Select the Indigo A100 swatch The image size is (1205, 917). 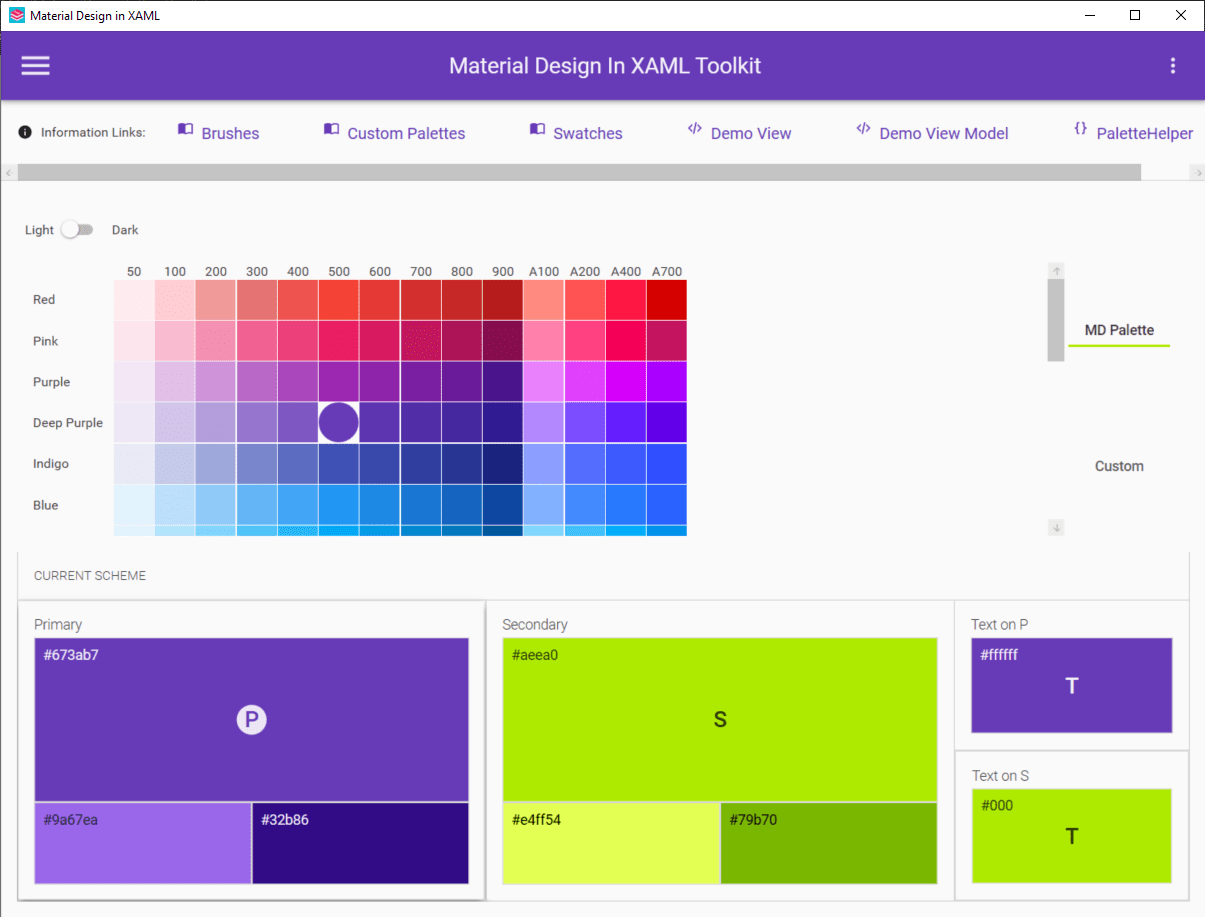(x=544, y=464)
